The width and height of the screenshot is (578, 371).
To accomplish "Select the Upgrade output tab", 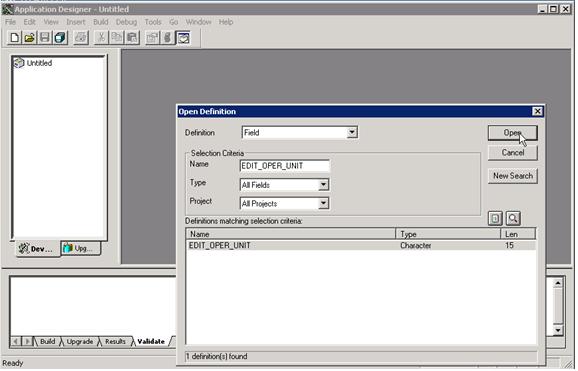I will click(x=80, y=341).
